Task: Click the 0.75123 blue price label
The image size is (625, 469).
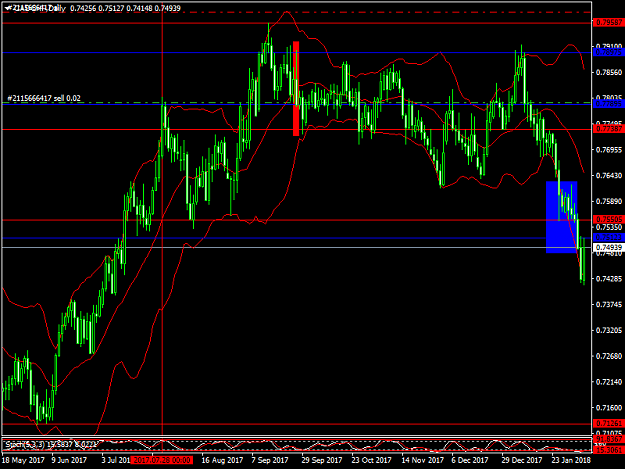Action: [608, 237]
